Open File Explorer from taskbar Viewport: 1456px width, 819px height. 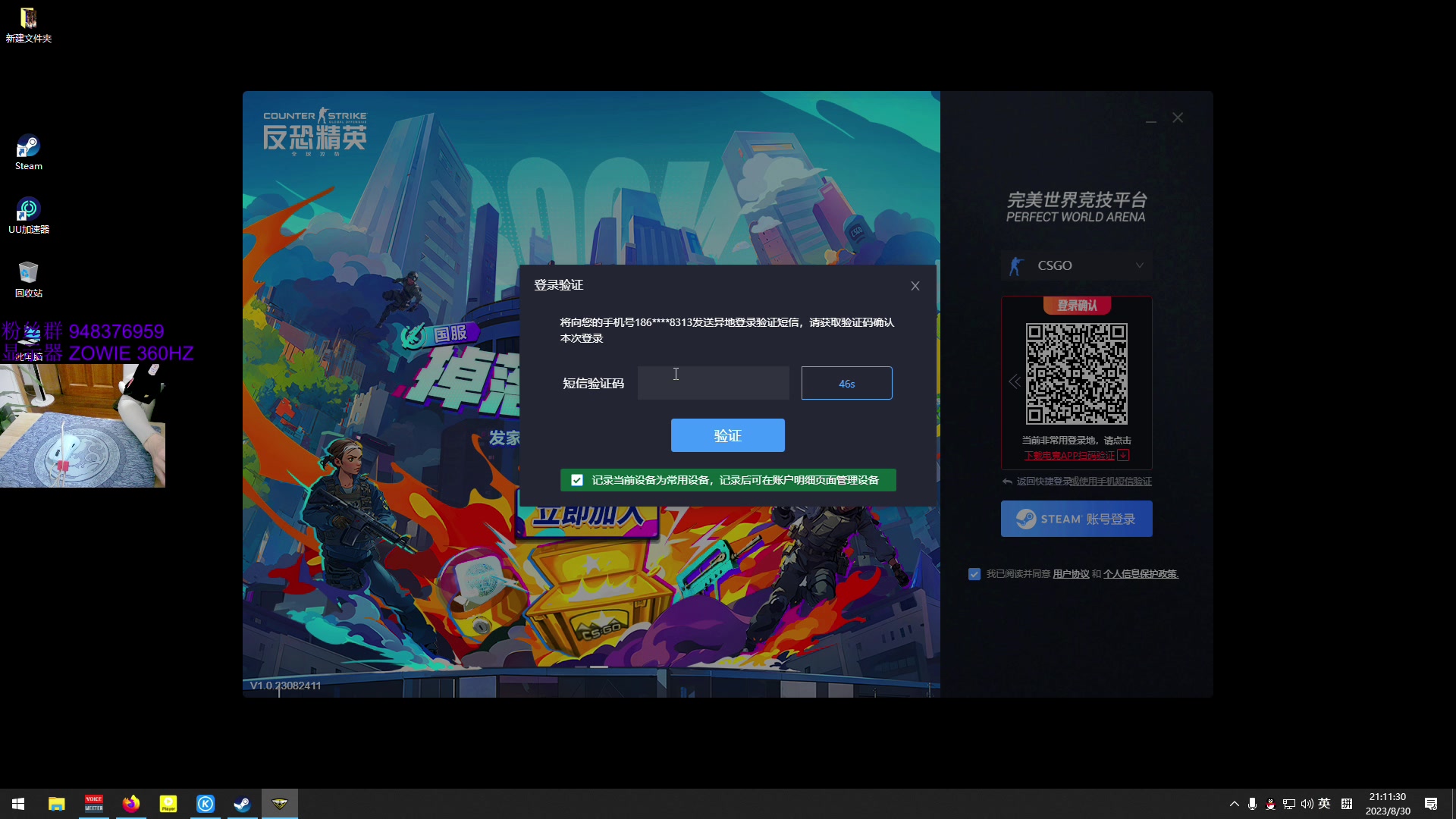(x=57, y=804)
